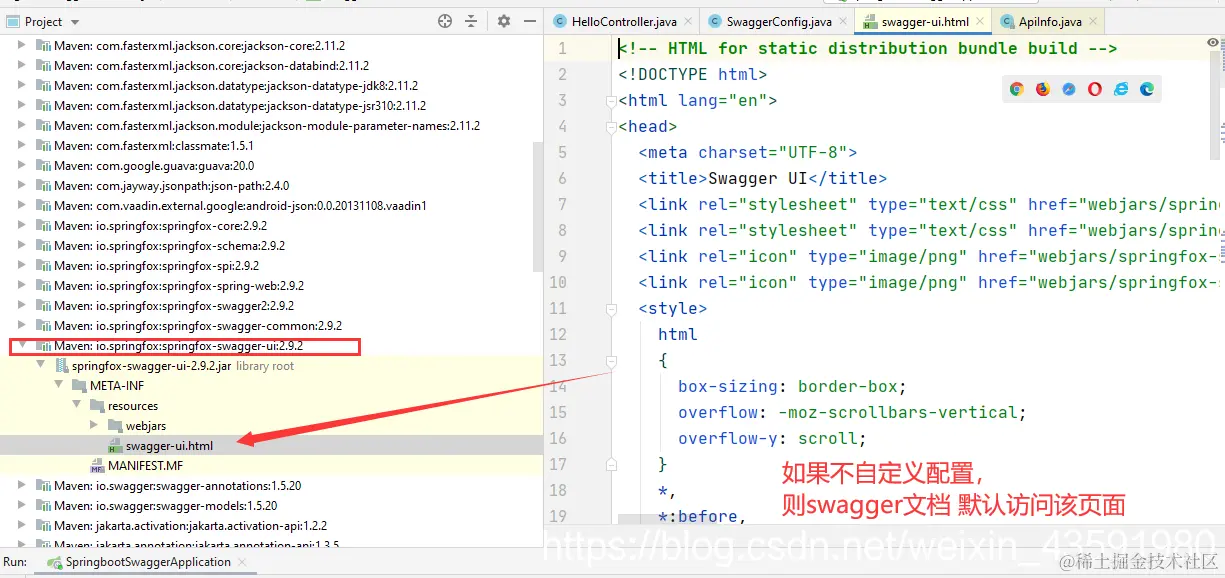Screen dimensions: 1225x578
Task: Fold the CSS block on line 13
Action: click(x=611, y=361)
